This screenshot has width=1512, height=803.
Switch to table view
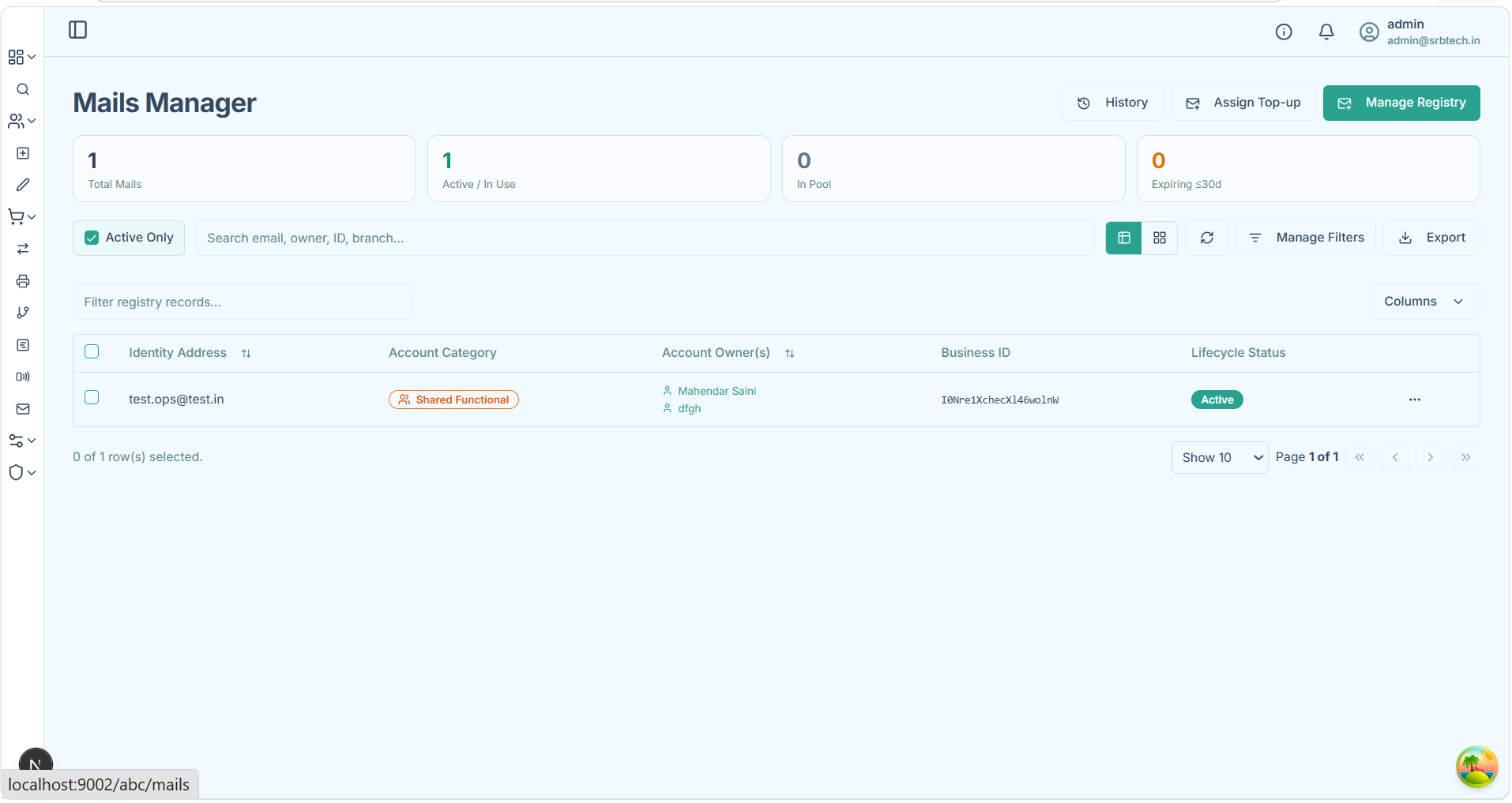tap(1124, 238)
